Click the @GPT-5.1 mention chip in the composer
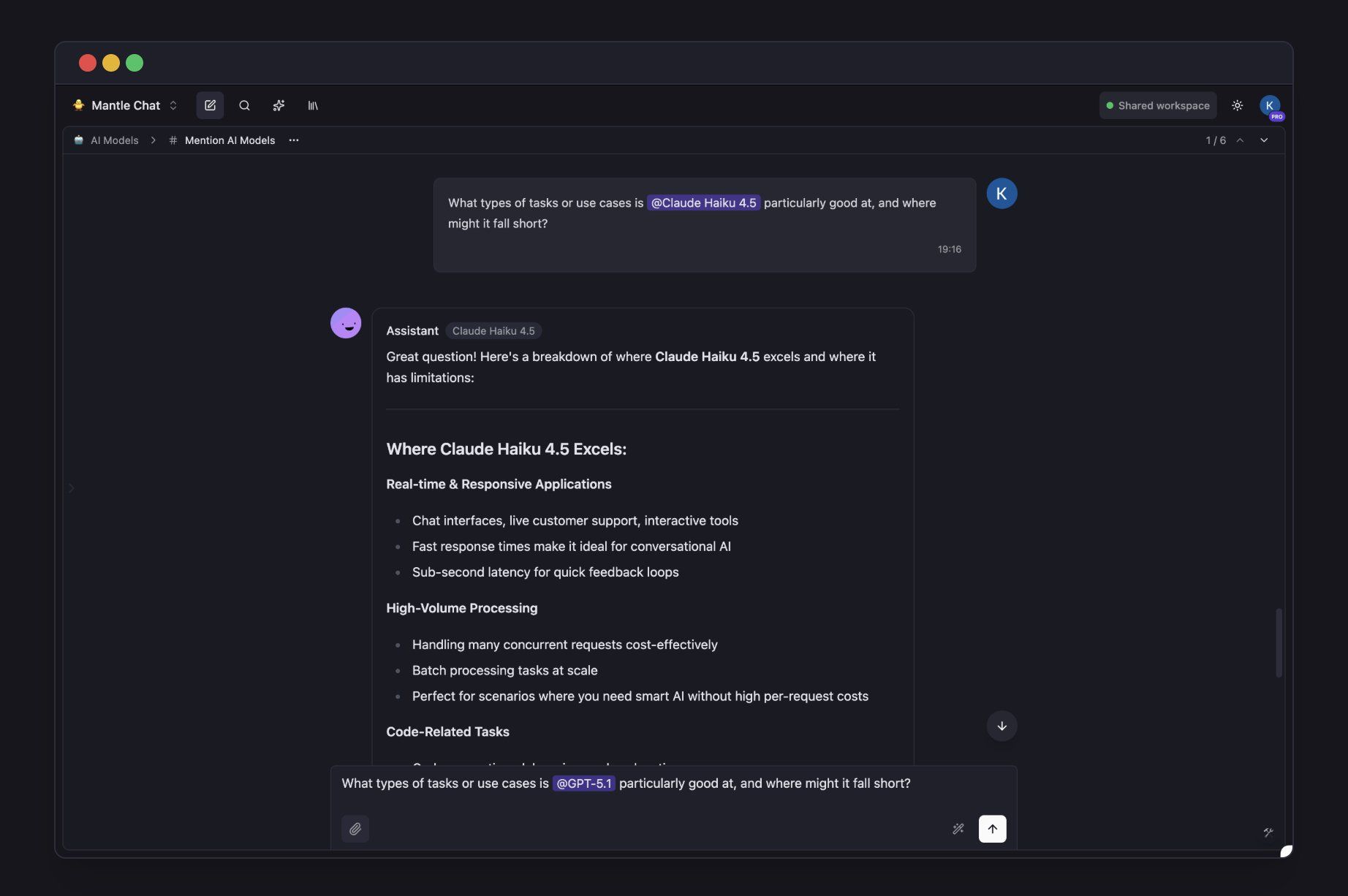The height and width of the screenshot is (896, 1348). point(583,783)
